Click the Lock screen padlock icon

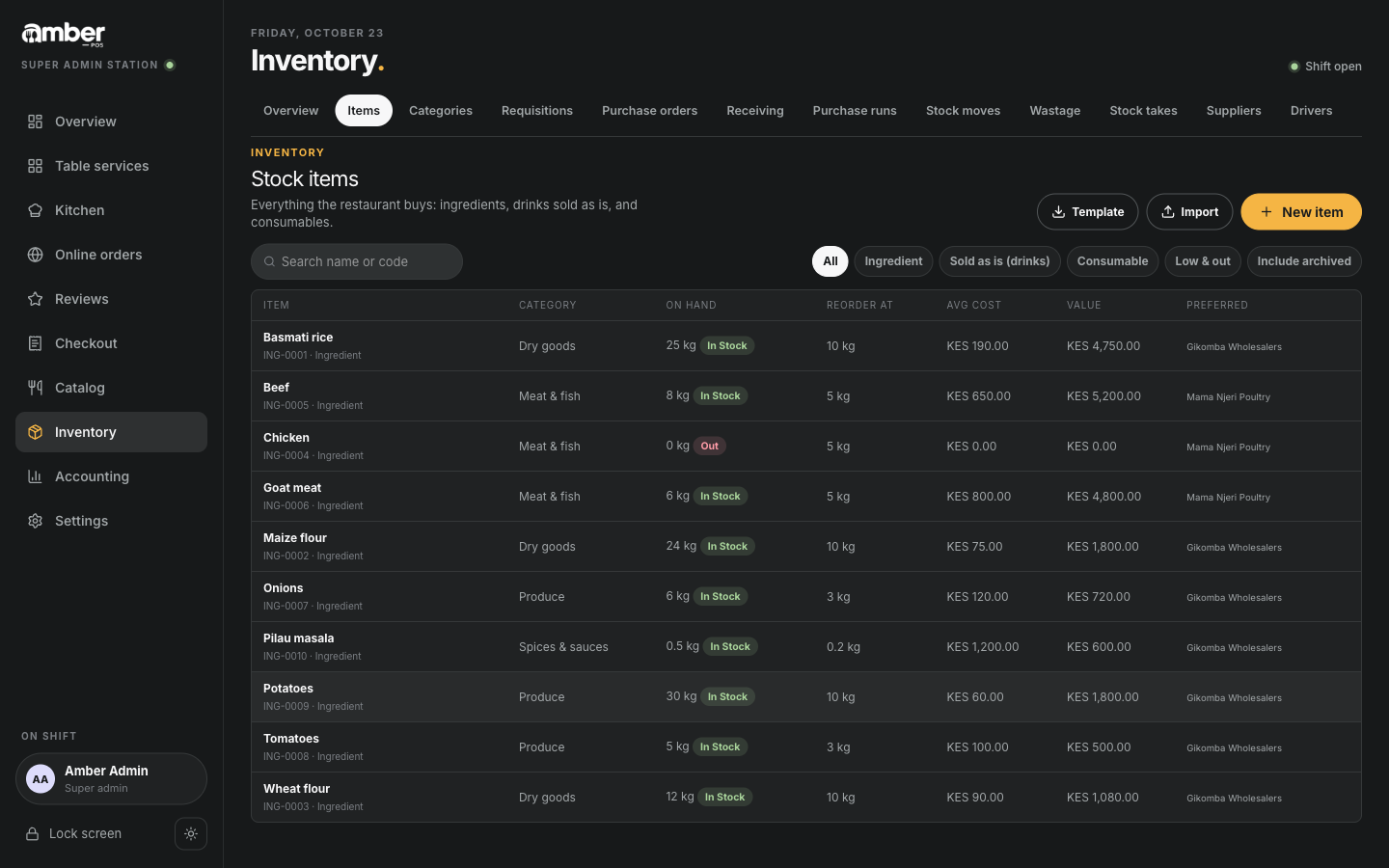(x=32, y=834)
